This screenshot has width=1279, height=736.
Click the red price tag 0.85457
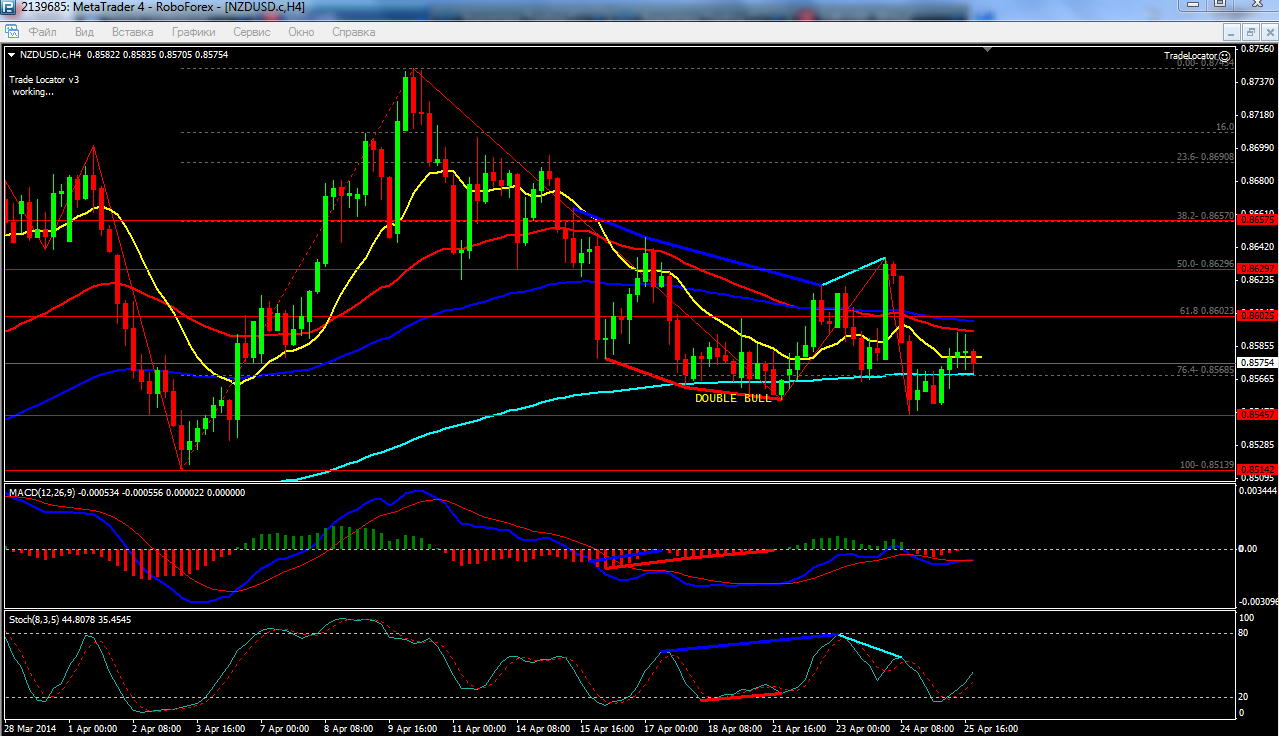click(1257, 414)
